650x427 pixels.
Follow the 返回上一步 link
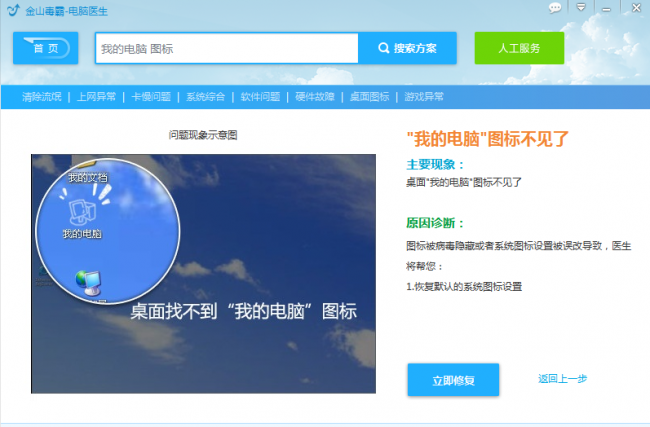click(563, 378)
